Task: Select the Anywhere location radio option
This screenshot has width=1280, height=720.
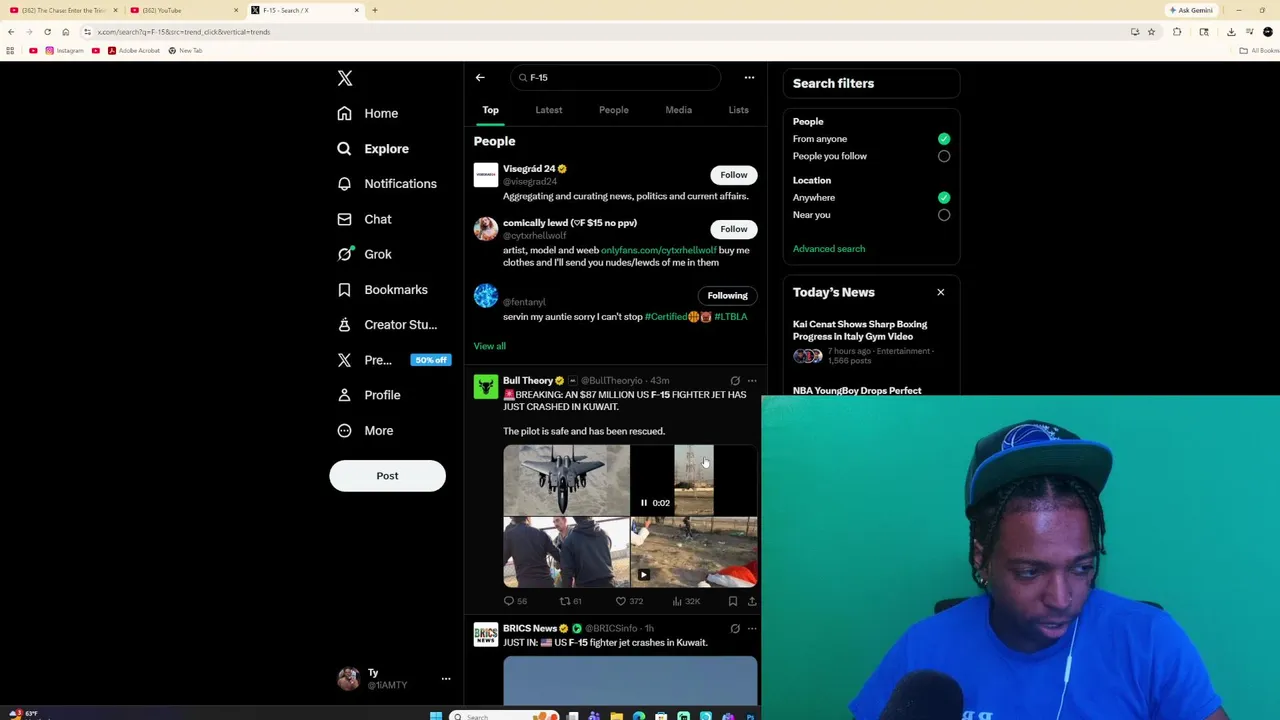Action: click(943, 198)
